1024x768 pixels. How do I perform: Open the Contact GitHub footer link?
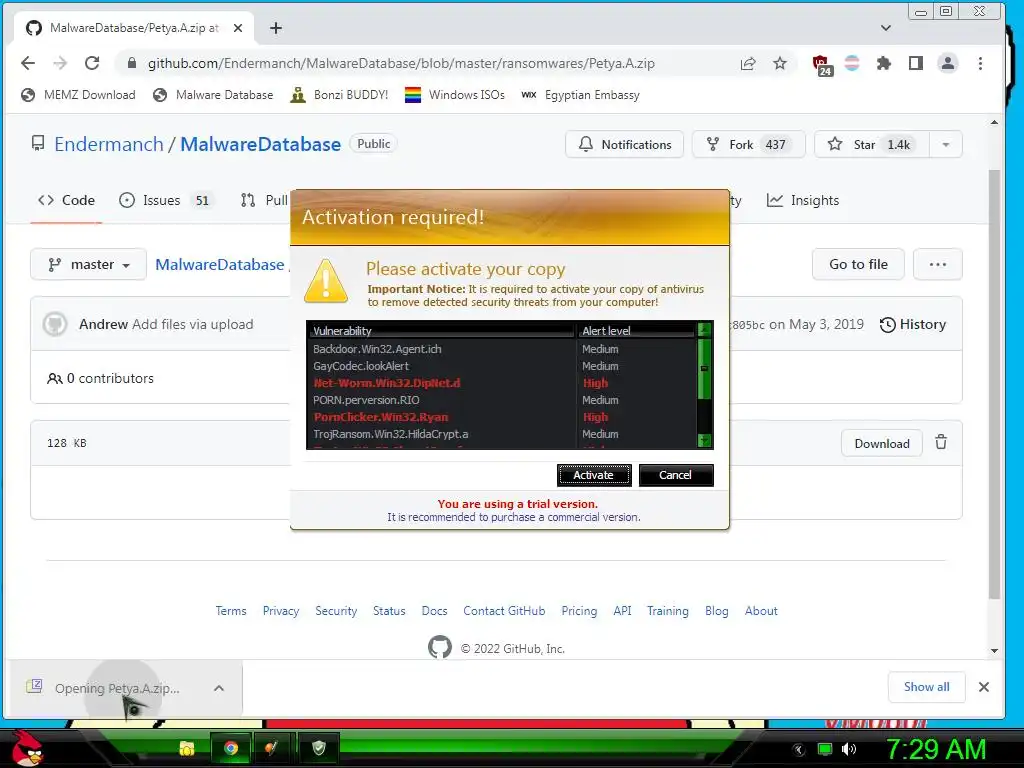[504, 611]
